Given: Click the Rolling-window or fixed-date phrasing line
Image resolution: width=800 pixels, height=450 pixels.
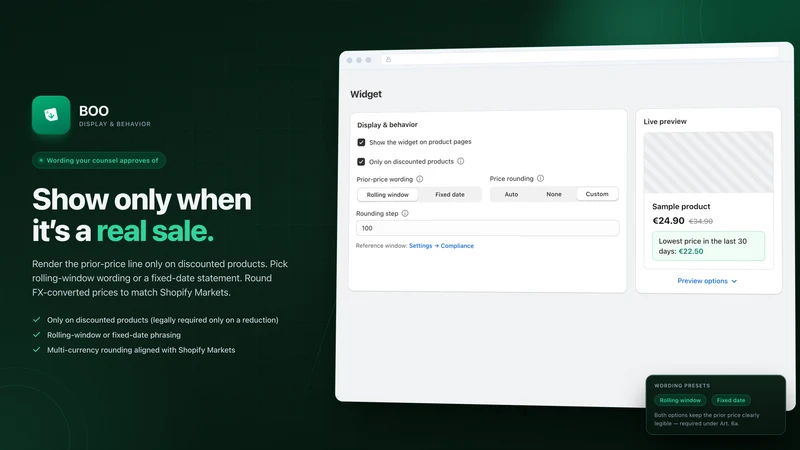Looking at the screenshot, I should point(114,335).
